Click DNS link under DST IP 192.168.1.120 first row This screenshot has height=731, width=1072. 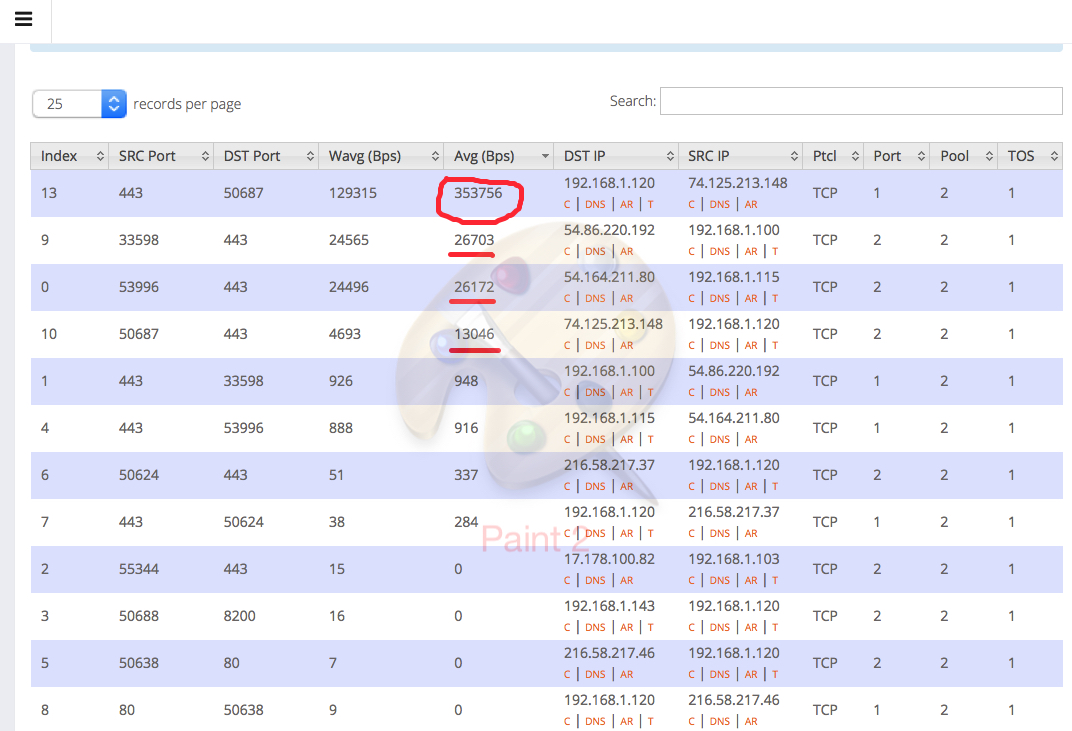(x=595, y=204)
